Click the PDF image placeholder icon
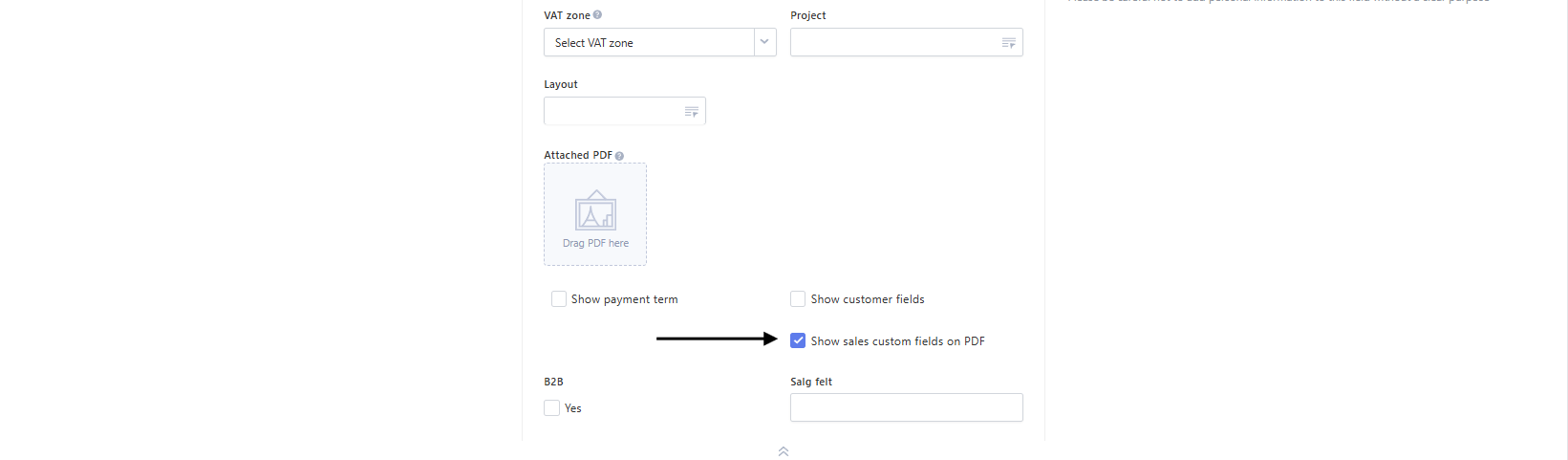The height and width of the screenshot is (460, 1568). [595, 209]
